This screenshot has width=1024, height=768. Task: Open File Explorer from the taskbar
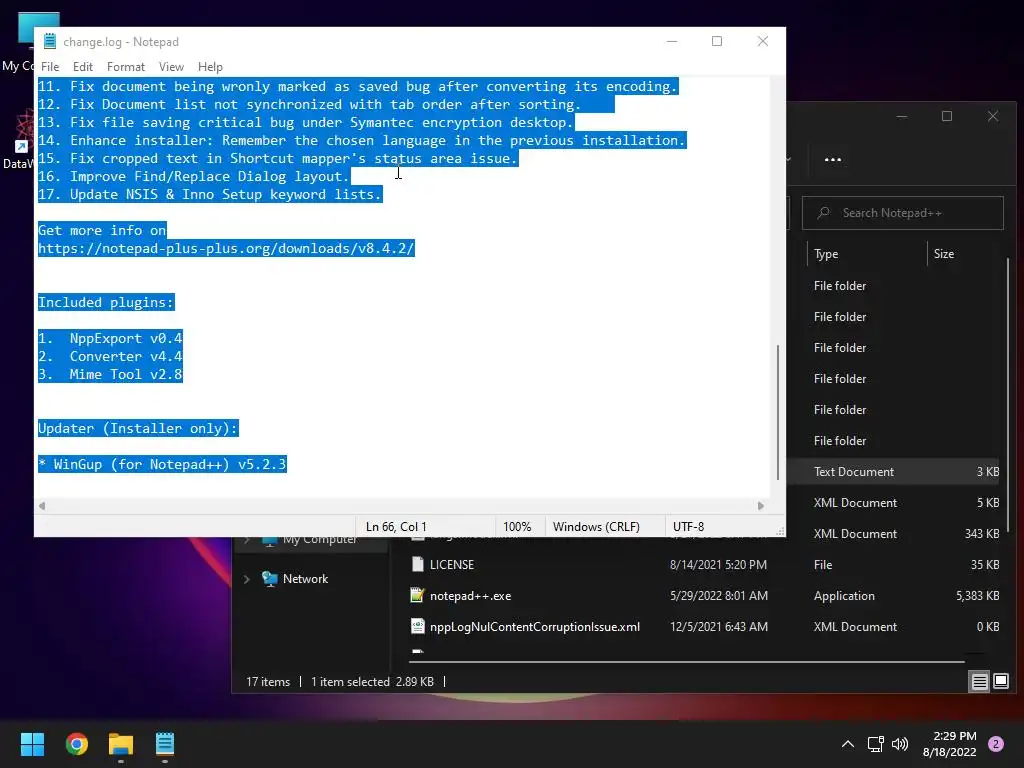(121, 744)
